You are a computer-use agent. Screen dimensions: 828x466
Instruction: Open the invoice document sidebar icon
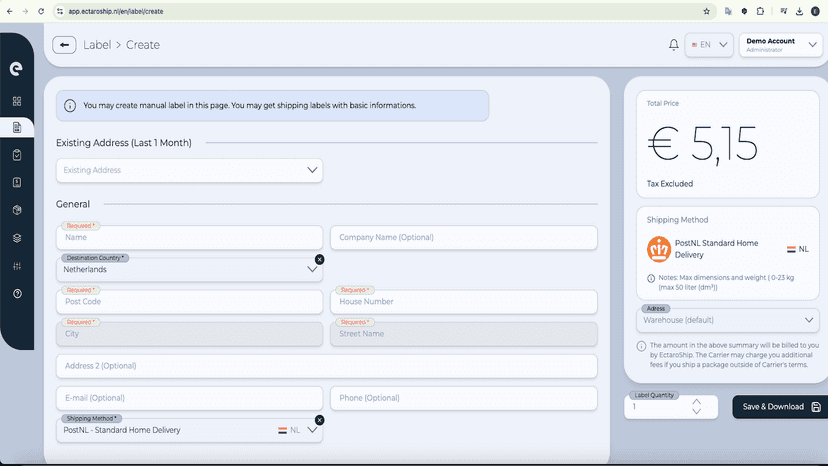click(17, 183)
